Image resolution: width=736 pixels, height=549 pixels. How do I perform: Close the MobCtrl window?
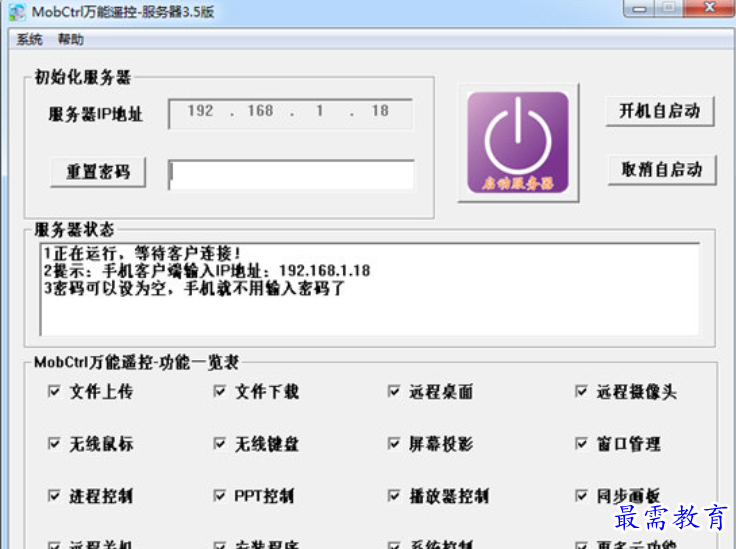(x=710, y=8)
